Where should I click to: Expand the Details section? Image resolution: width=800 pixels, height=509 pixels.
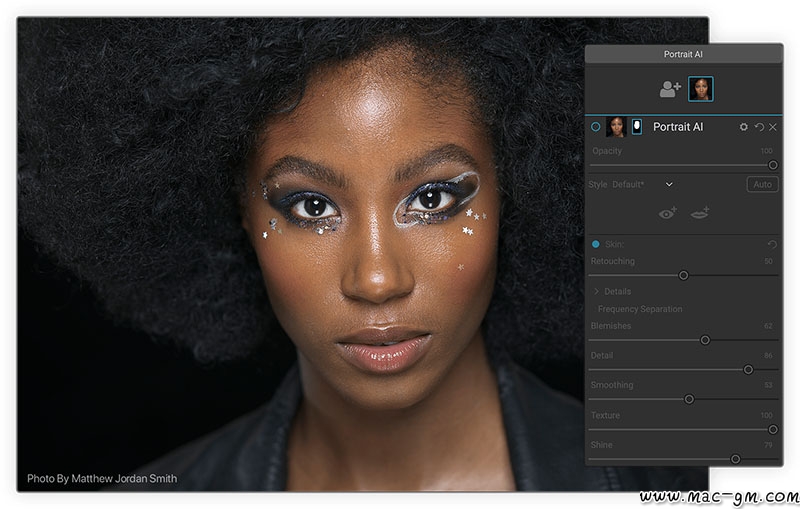[596, 291]
